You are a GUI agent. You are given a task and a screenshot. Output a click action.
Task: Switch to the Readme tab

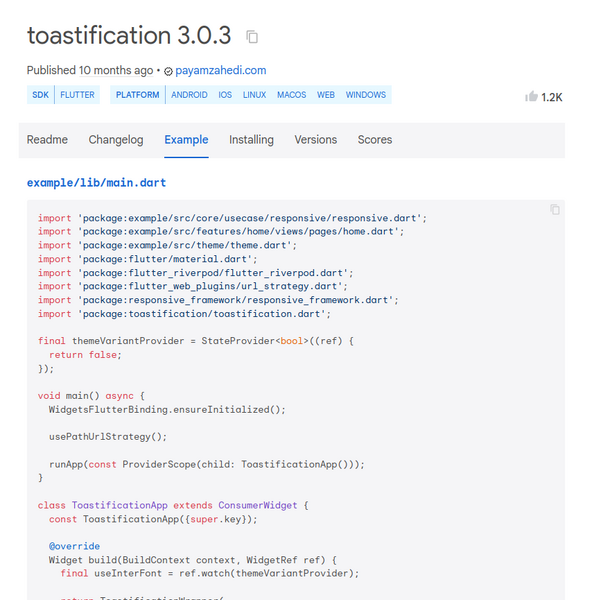(47, 140)
